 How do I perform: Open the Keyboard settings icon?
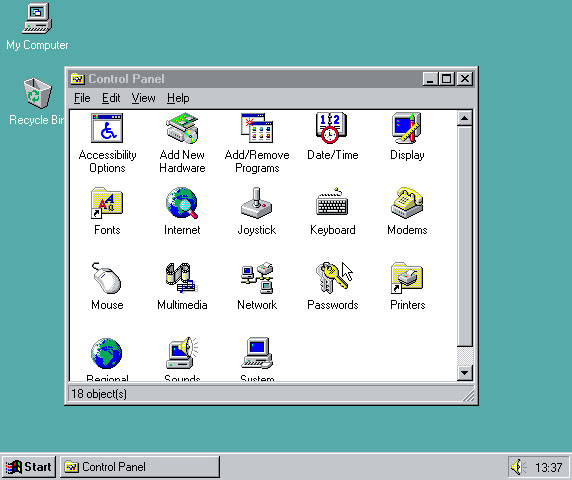[332, 203]
